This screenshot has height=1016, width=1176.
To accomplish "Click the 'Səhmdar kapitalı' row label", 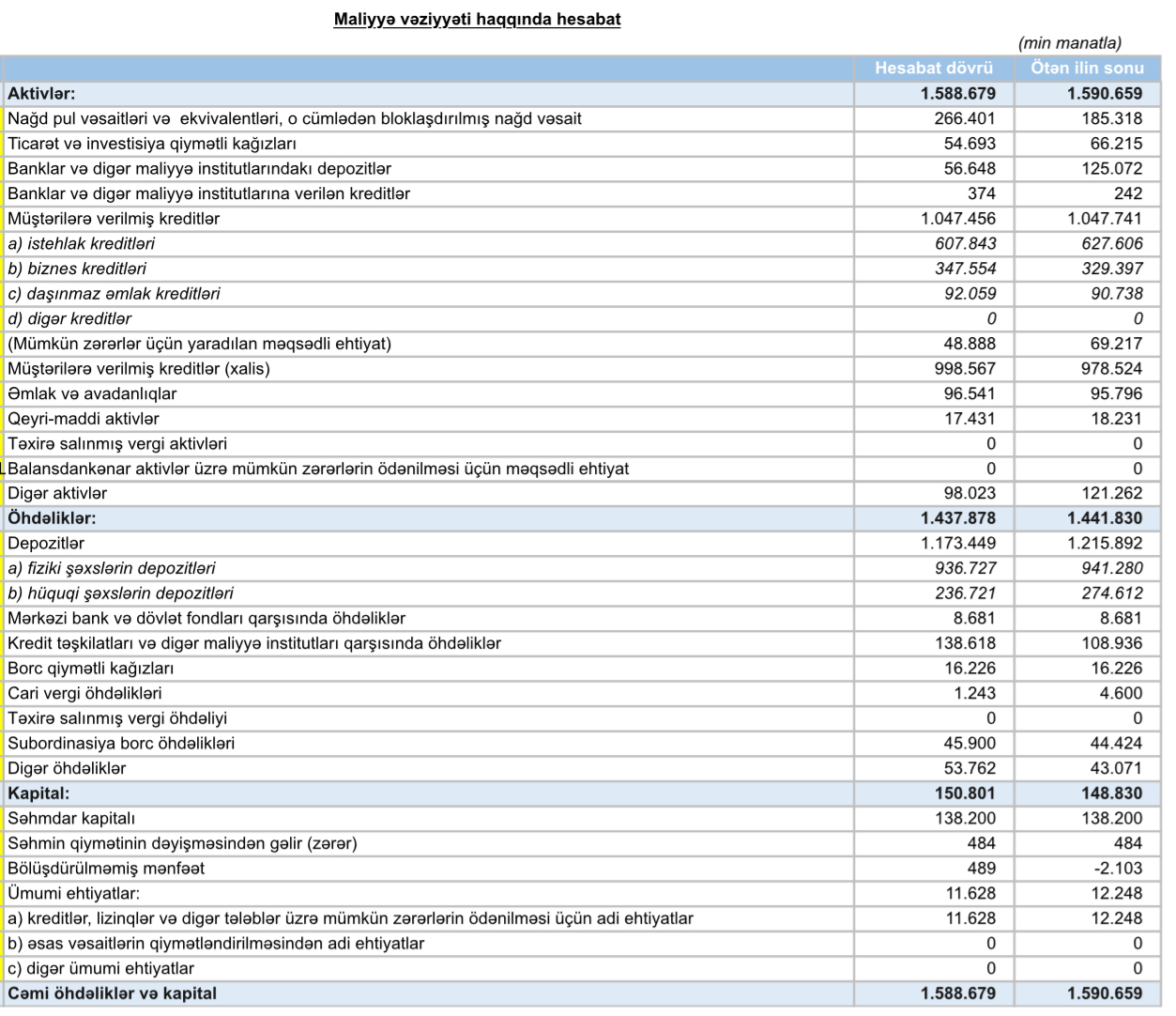I will click(x=71, y=819).
